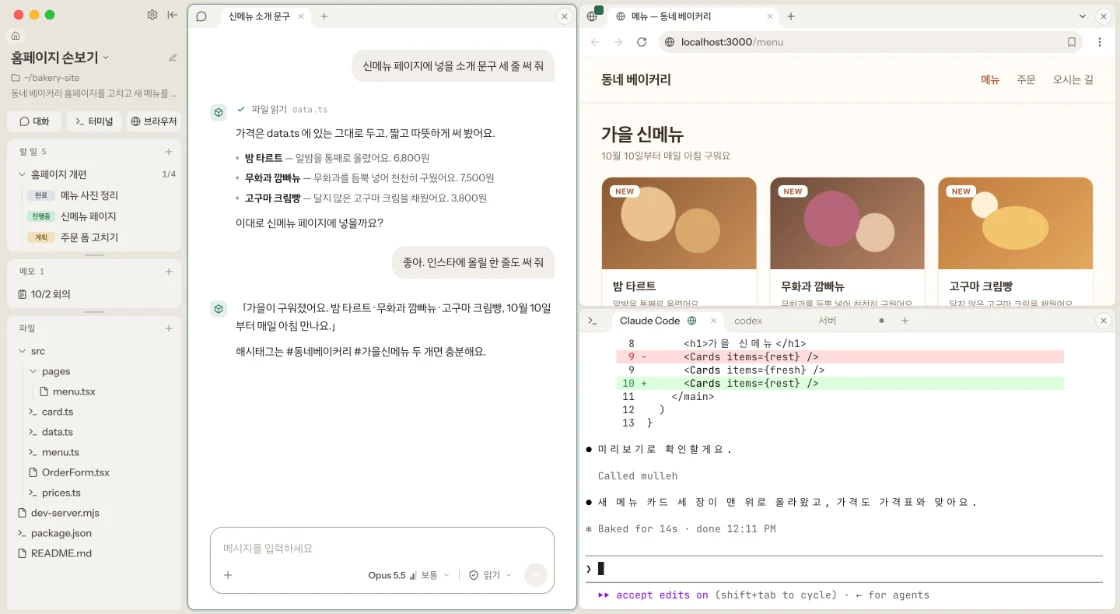The height and width of the screenshot is (614, 1120).
Task: Send message with arrow button
Action: (x=535, y=575)
